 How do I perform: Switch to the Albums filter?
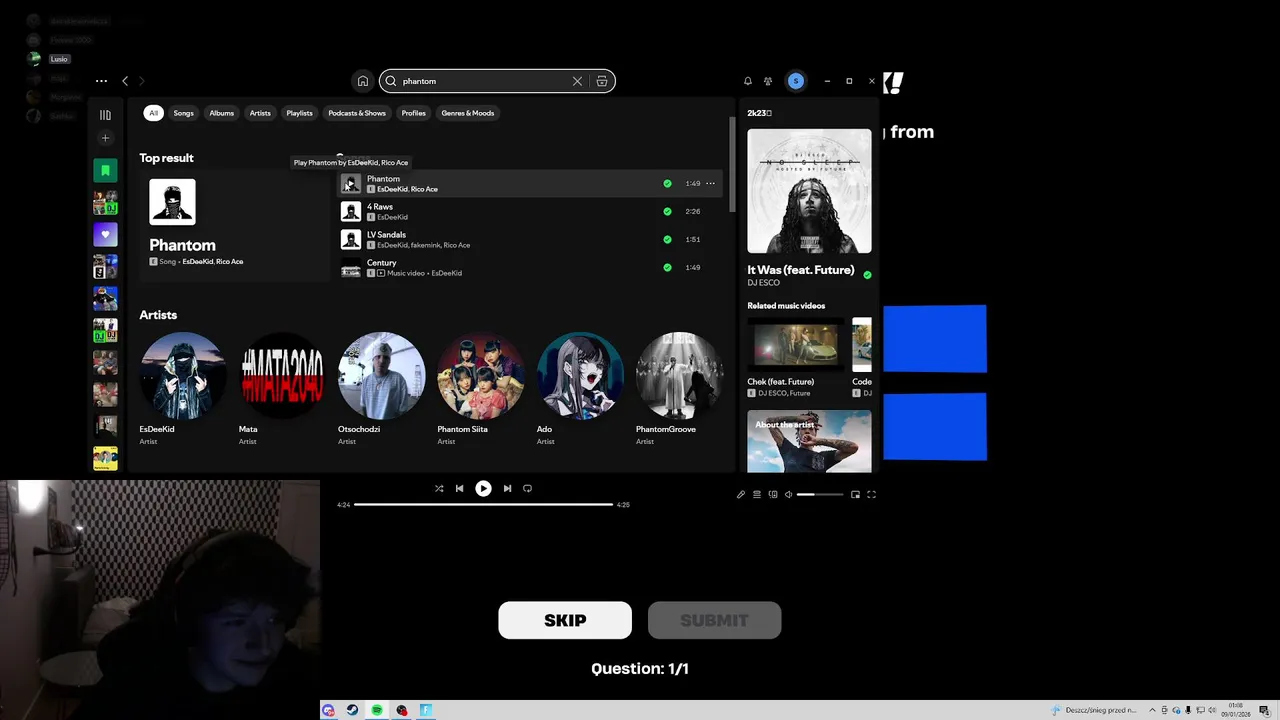[x=222, y=113]
